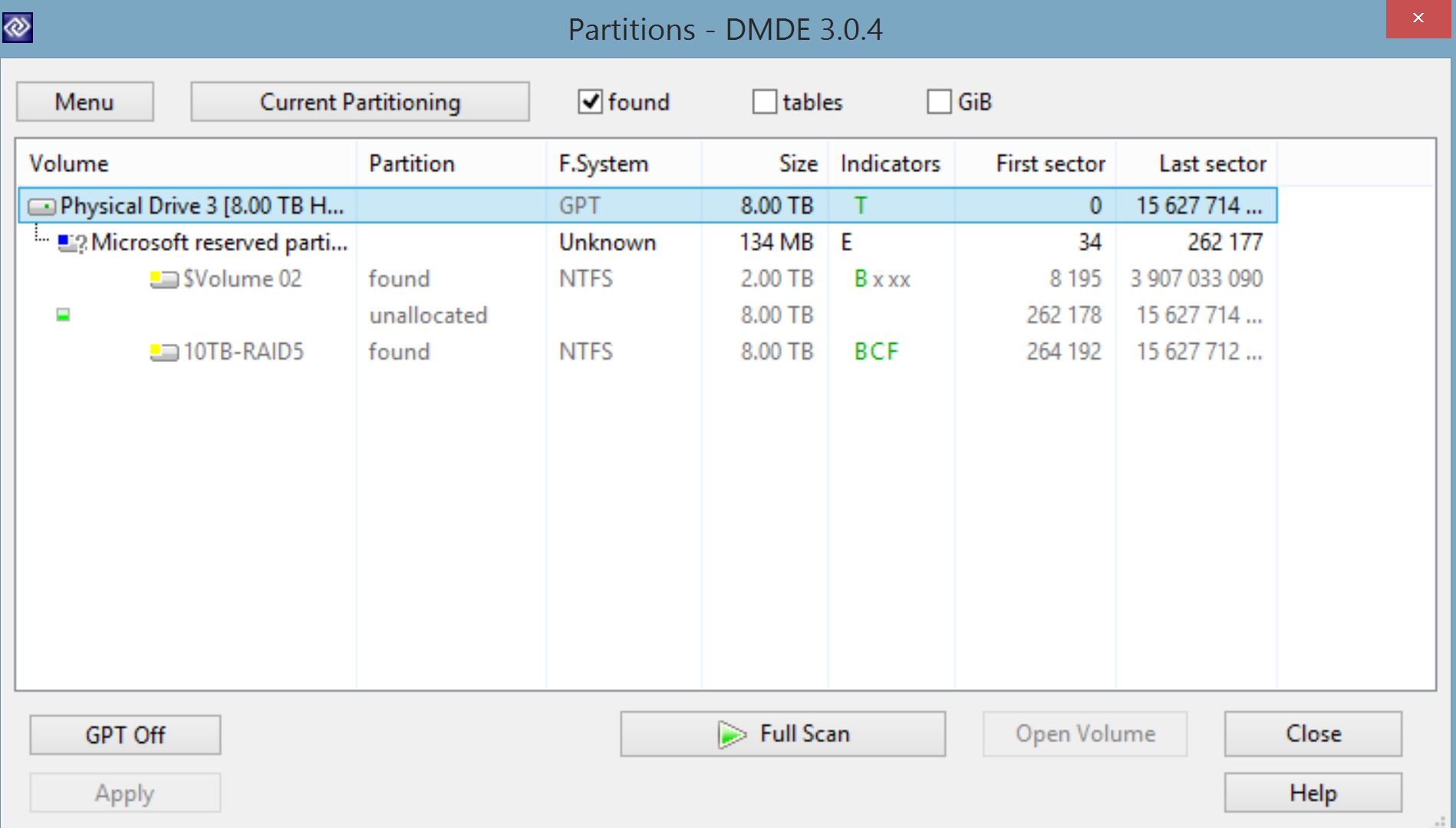Enable the tables checkbox
This screenshot has width=1456, height=828.
[x=764, y=101]
